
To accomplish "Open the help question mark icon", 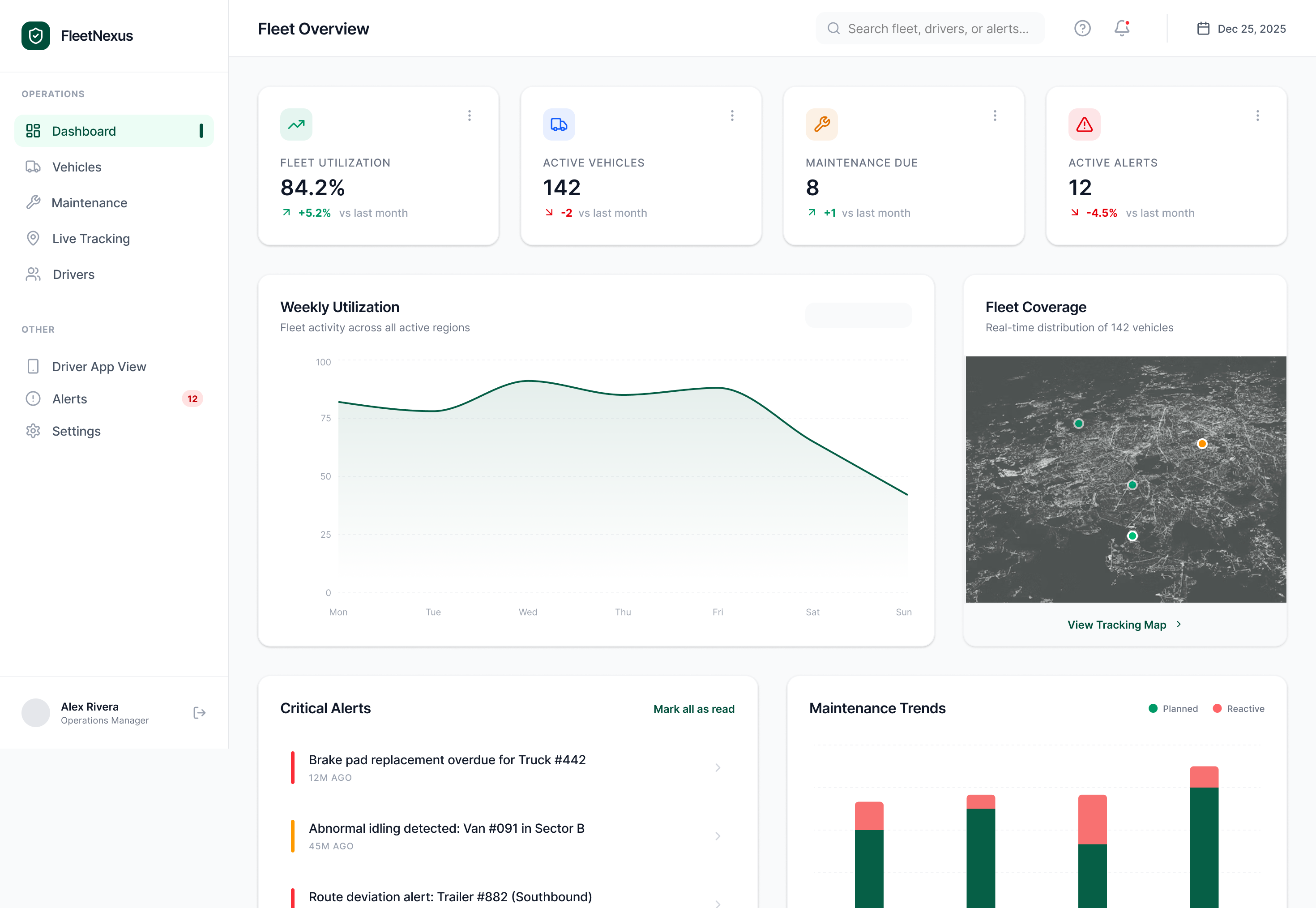I will 1082,28.
